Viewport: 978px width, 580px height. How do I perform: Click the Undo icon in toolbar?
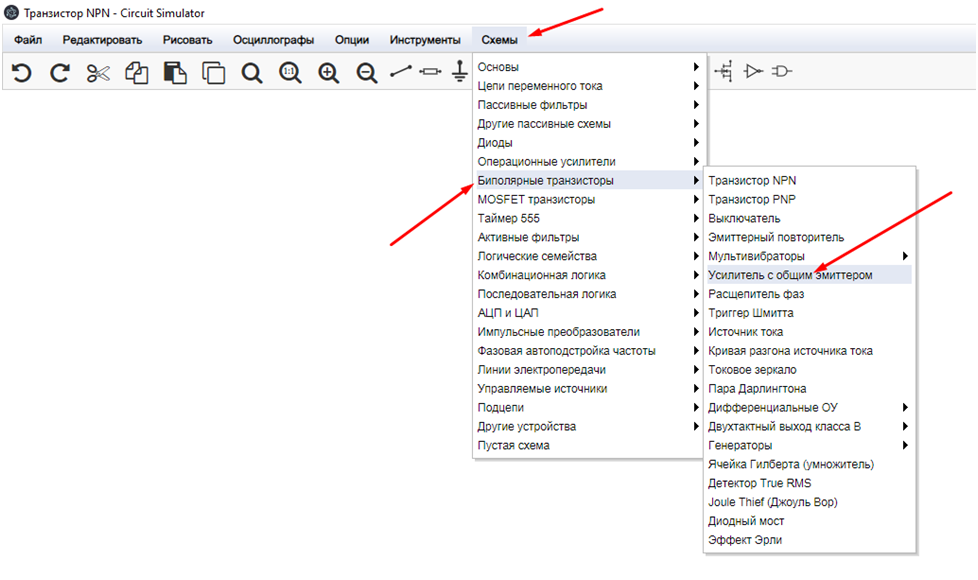point(21,73)
